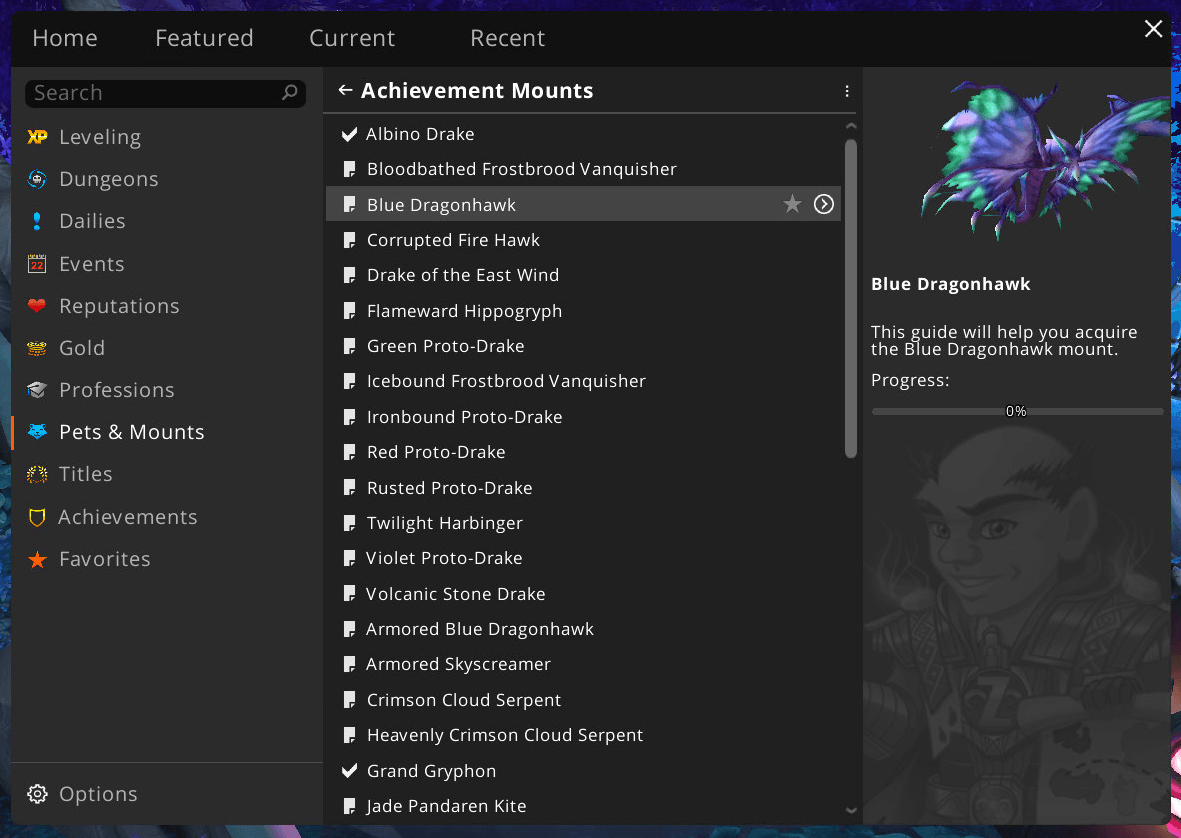Viewport: 1181px width, 838px height.
Task: Switch to the Current tab
Action: coord(352,38)
